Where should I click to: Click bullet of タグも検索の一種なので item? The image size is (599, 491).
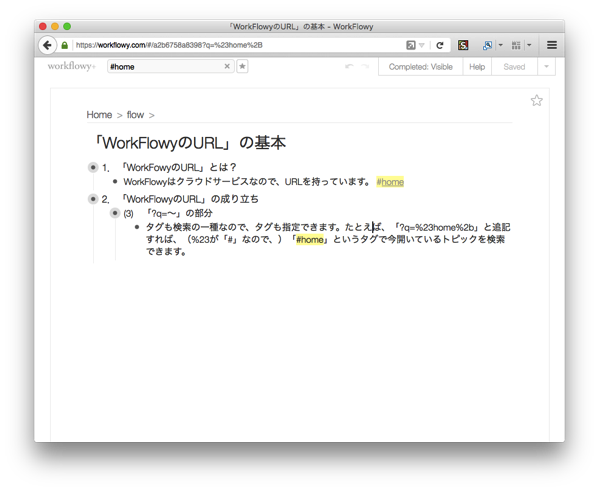[137, 227]
